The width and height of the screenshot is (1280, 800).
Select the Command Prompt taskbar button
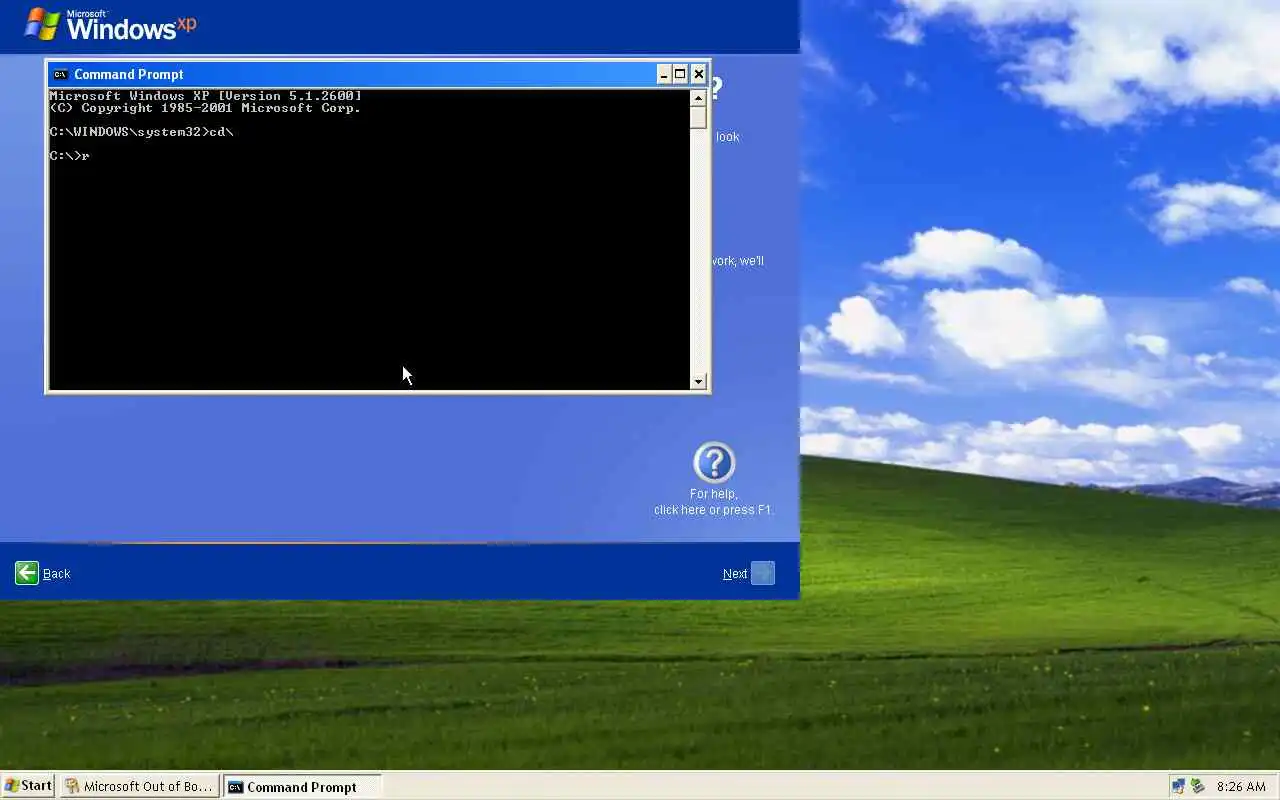[x=301, y=786]
